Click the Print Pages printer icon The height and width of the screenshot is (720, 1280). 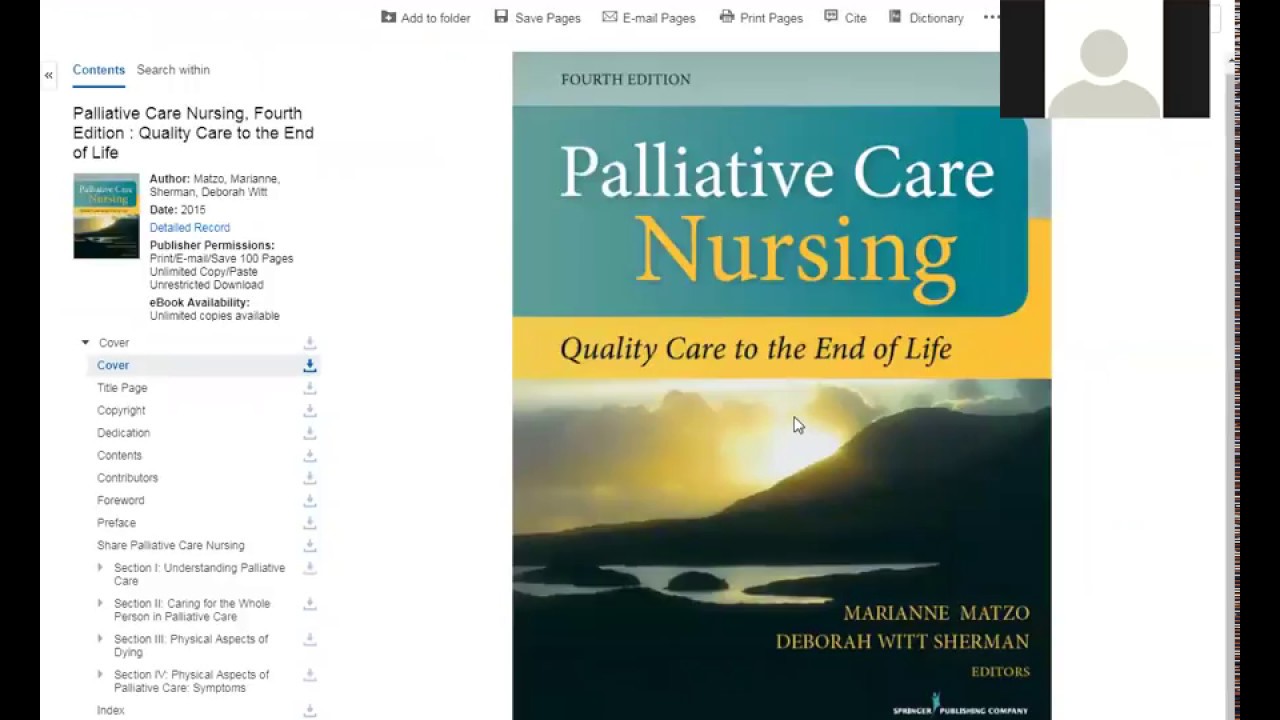[727, 17]
